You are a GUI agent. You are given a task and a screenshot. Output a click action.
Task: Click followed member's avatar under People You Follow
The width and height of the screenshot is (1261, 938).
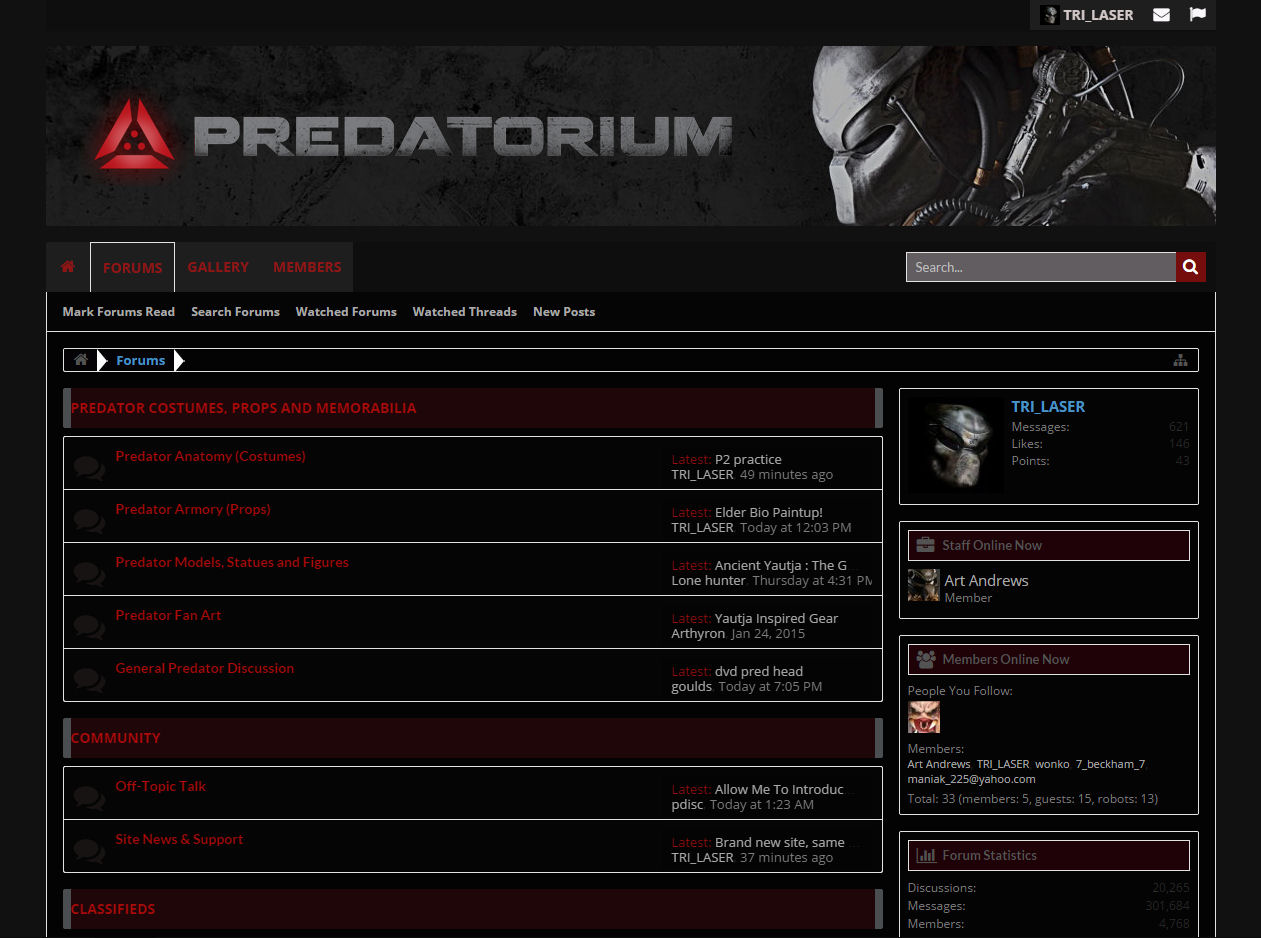924,717
